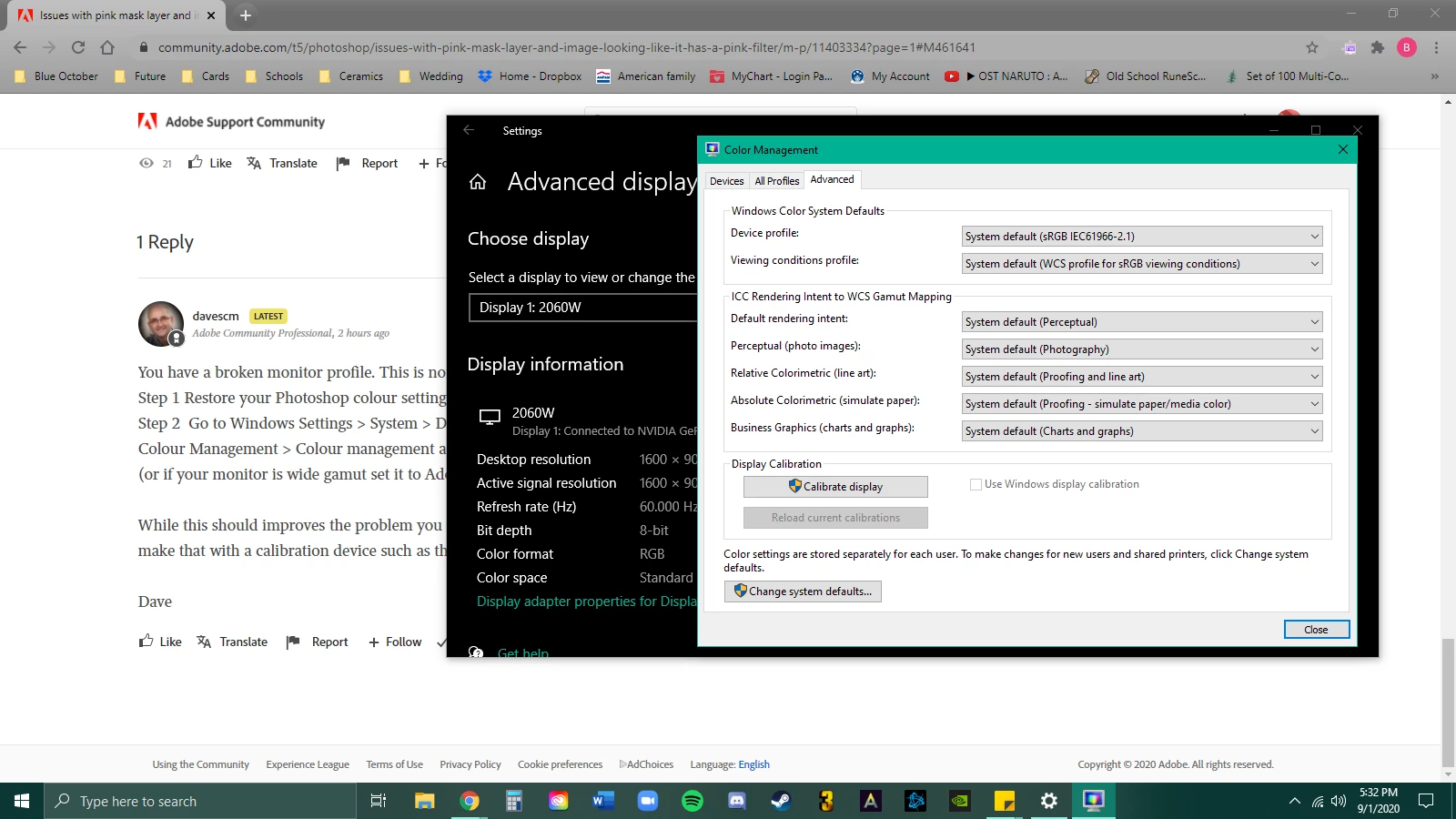Go back with the Settings back arrow
This screenshot has height=819, width=1456.
[469, 130]
